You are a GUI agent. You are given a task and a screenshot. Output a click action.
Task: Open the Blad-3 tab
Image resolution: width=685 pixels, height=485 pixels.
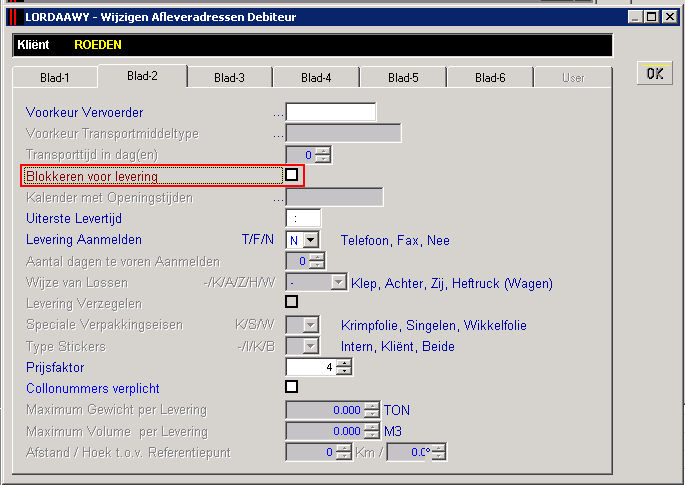click(229, 78)
